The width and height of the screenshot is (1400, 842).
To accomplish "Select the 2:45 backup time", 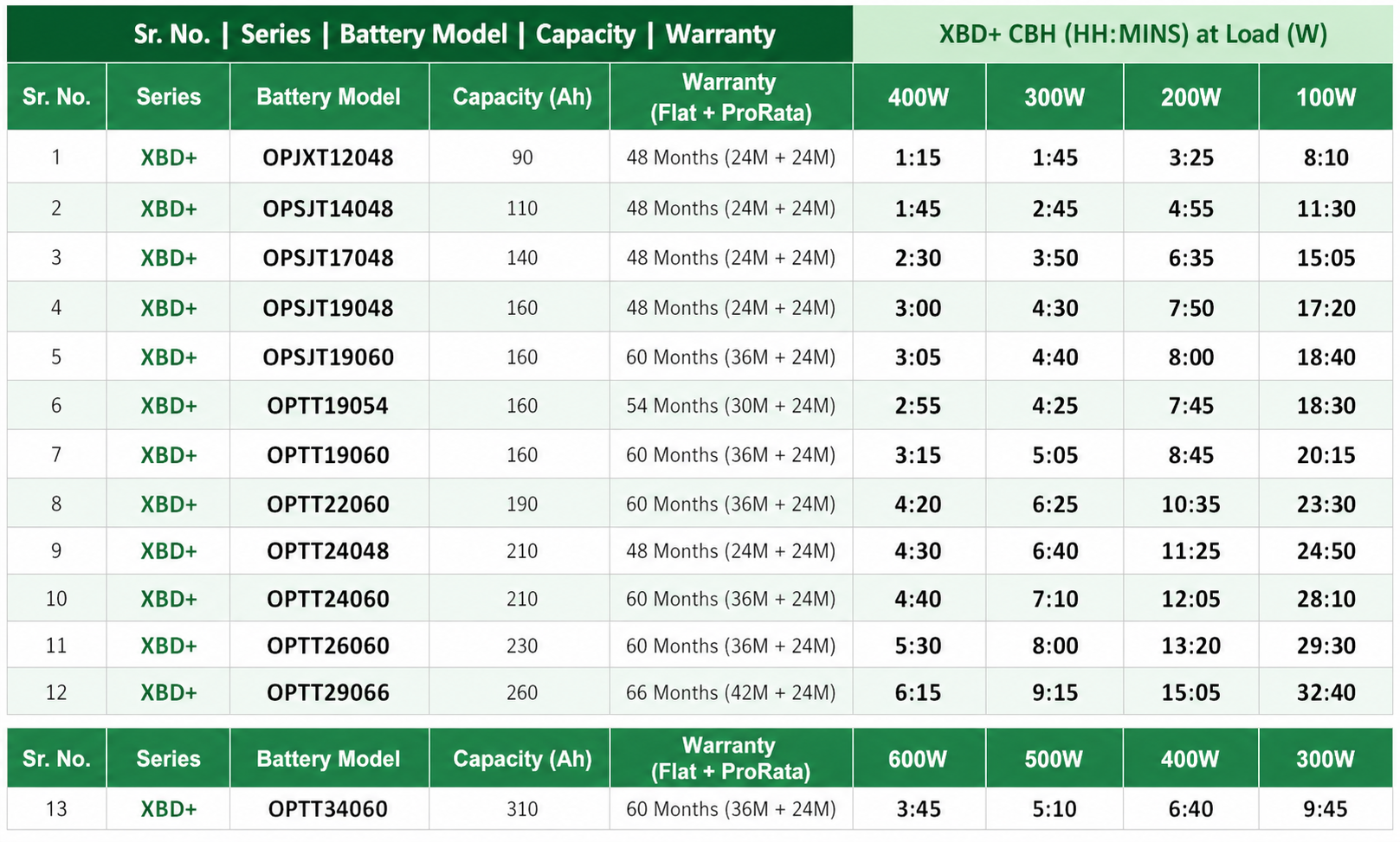I will (x=1055, y=209).
